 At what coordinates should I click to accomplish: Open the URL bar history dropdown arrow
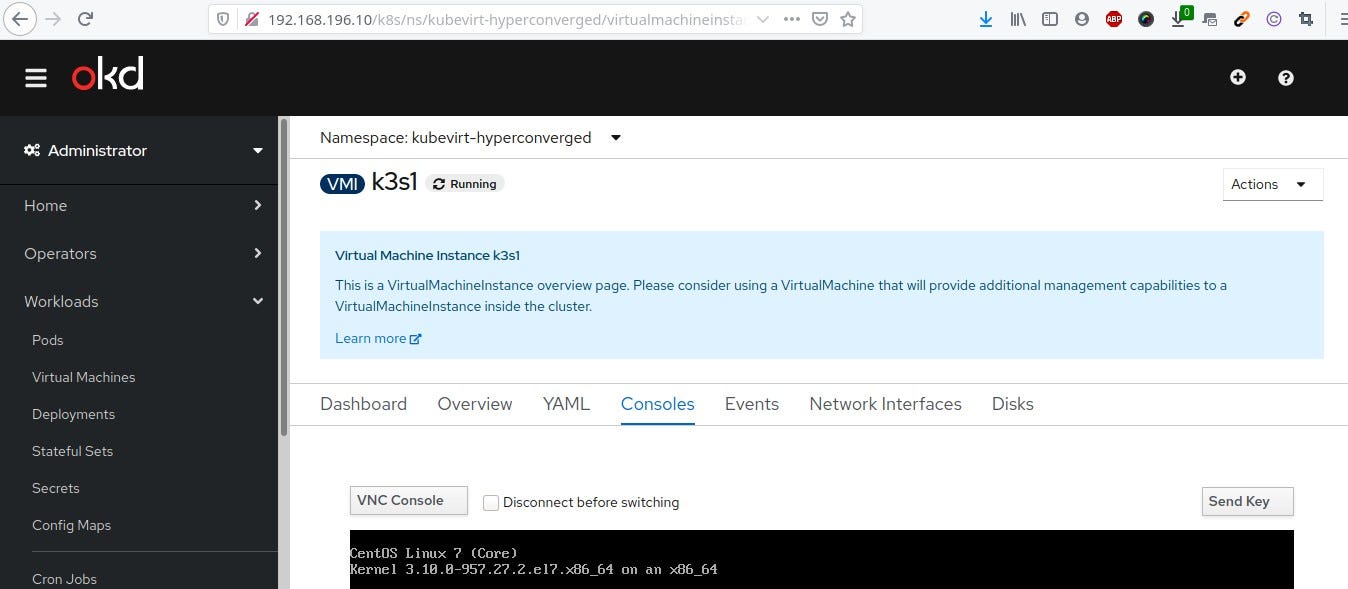[x=763, y=19]
